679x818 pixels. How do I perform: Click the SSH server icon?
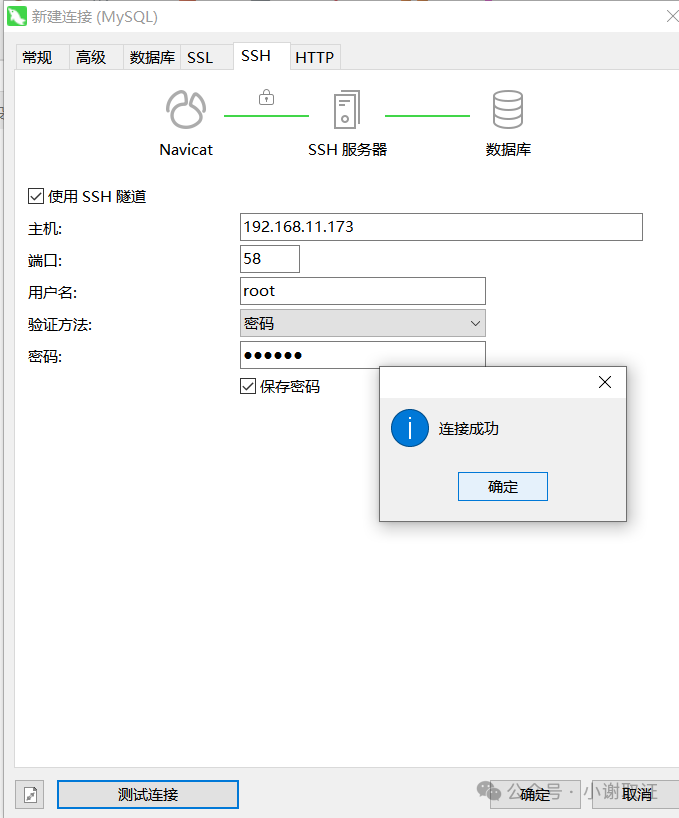tap(347, 110)
